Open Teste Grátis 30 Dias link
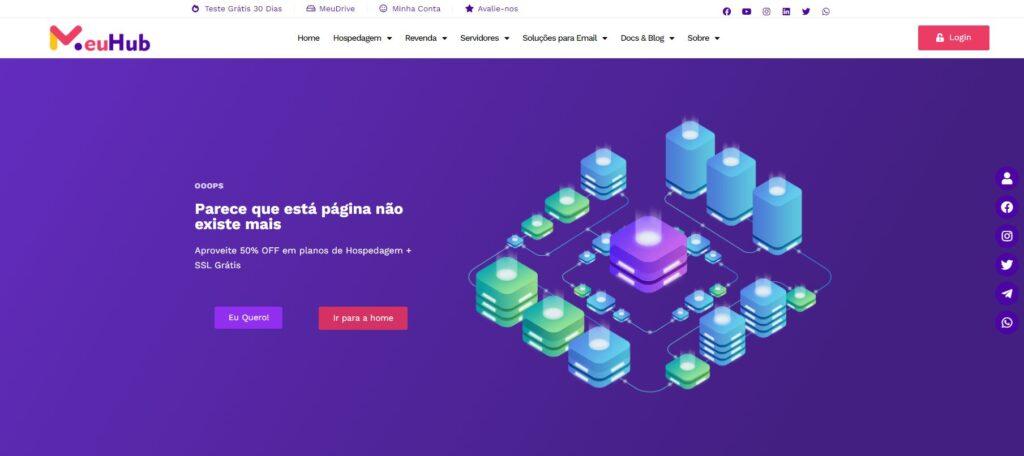 [236, 9]
